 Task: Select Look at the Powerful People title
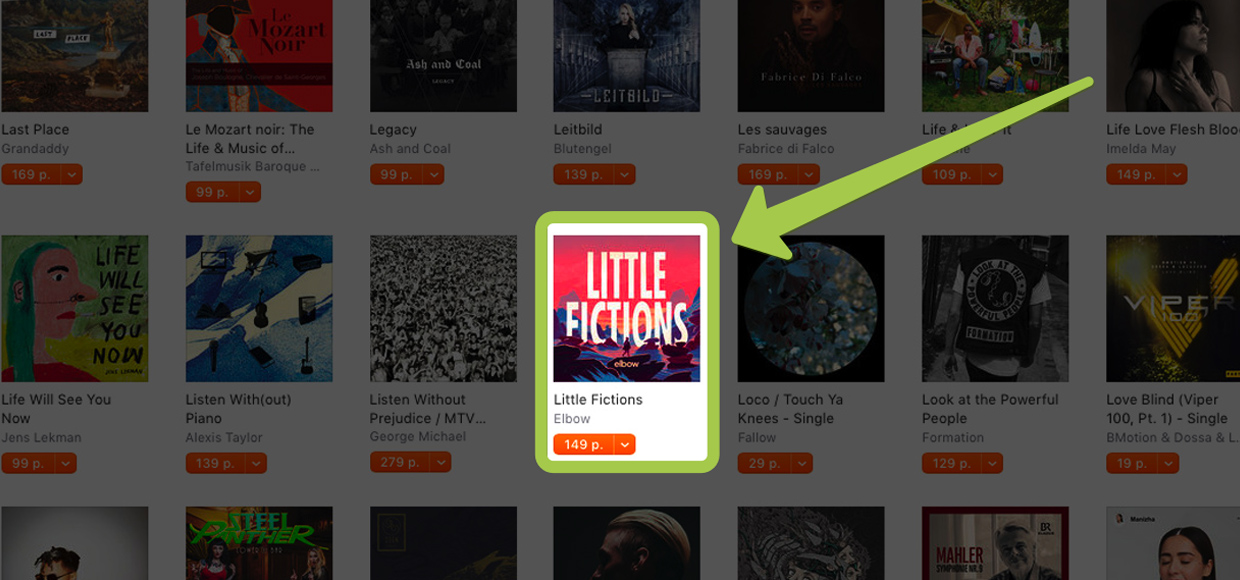[990, 409]
